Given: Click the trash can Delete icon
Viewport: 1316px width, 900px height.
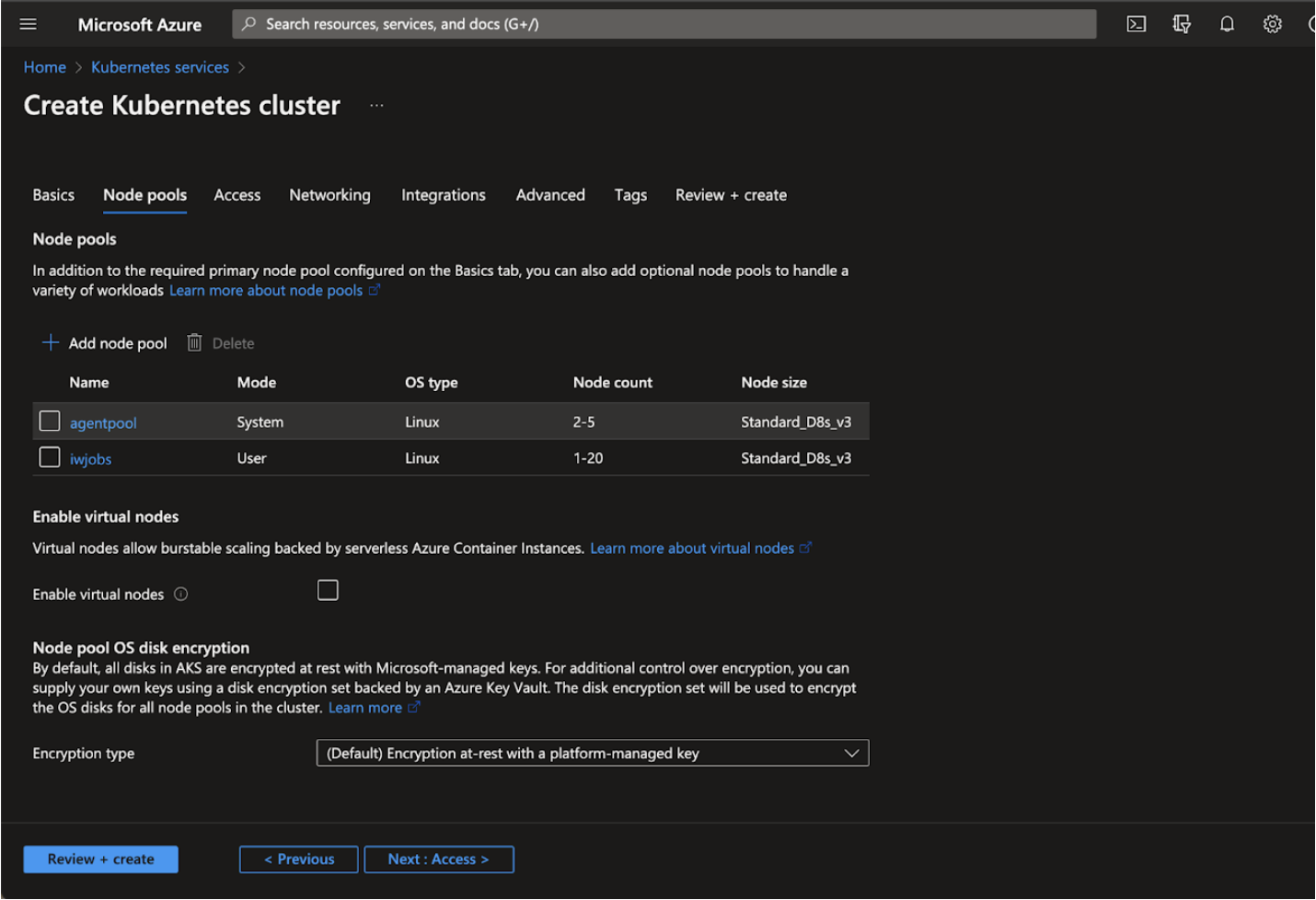Looking at the screenshot, I should point(194,342).
